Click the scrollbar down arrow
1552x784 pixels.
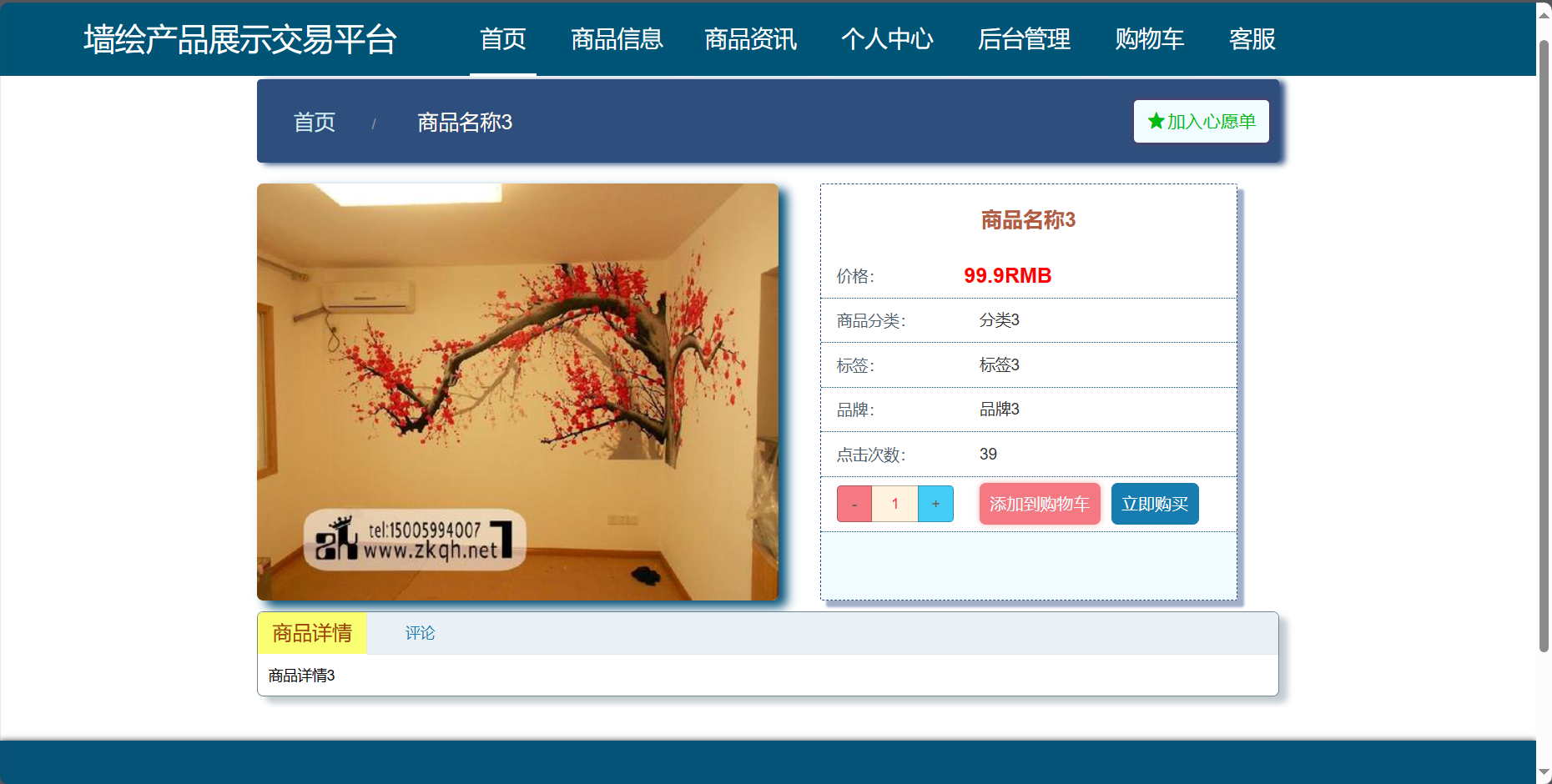click(1544, 773)
